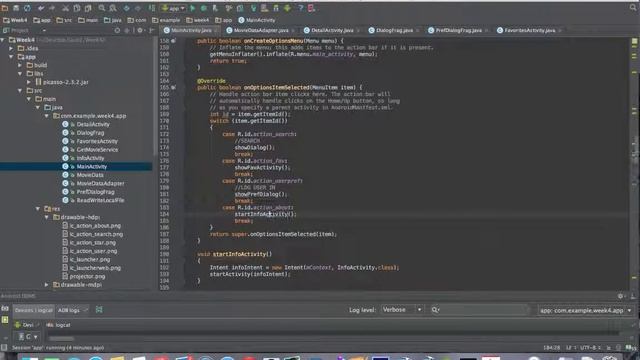Click the Make Project icon left of app dropdown
This screenshot has height=360, width=640.
(151, 8)
